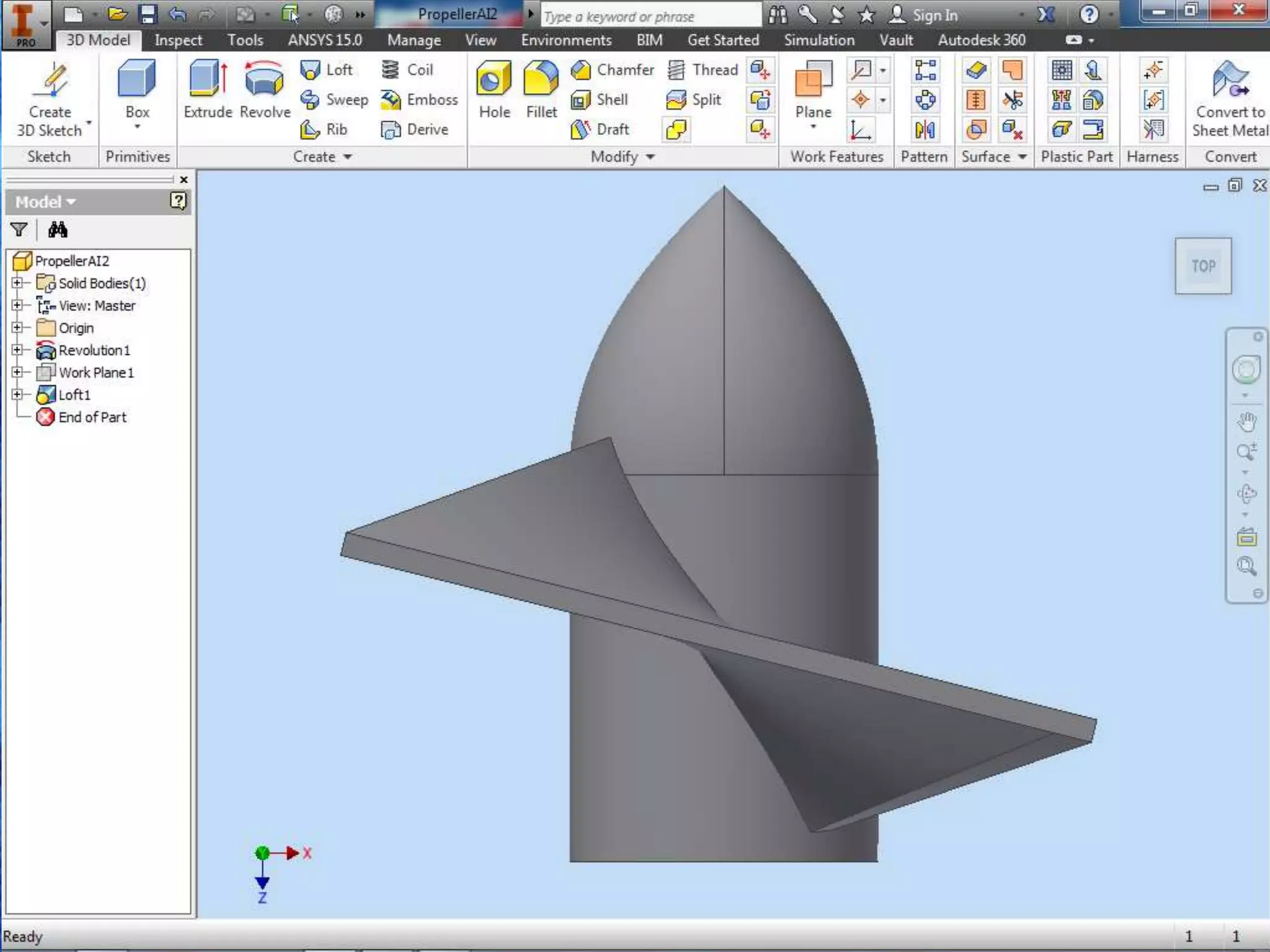Image resolution: width=1270 pixels, height=952 pixels.
Task: Click the binoculars find icon in Model browser
Action: pos(58,230)
